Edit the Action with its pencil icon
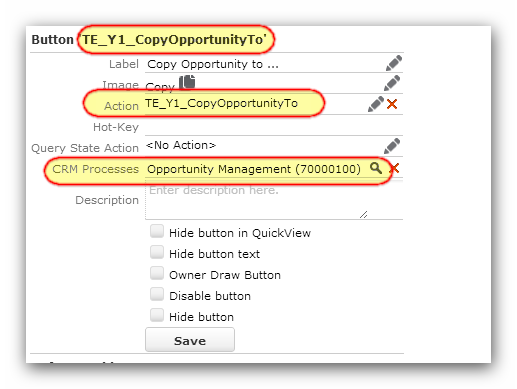 click(376, 104)
